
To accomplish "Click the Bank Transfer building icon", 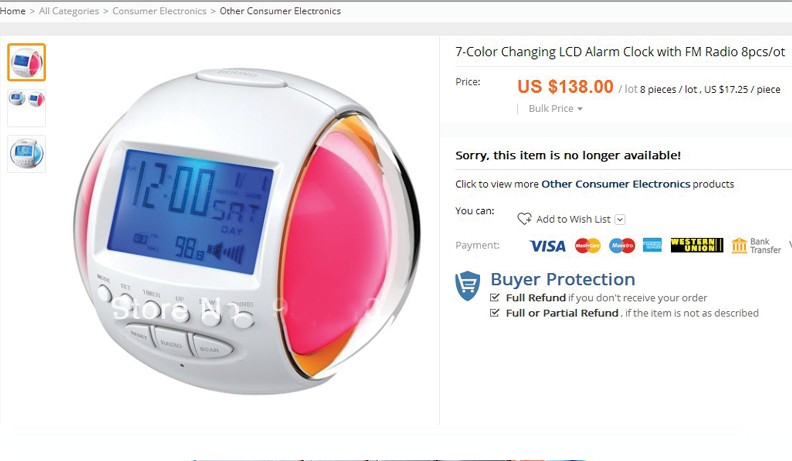I will click(739, 245).
